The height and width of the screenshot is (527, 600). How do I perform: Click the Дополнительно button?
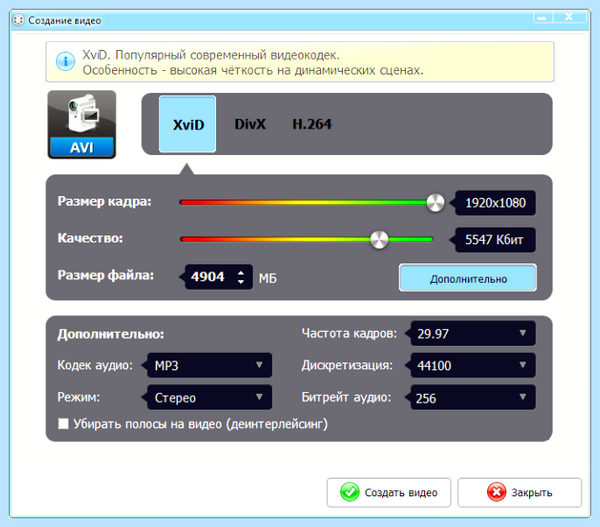(x=468, y=278)
